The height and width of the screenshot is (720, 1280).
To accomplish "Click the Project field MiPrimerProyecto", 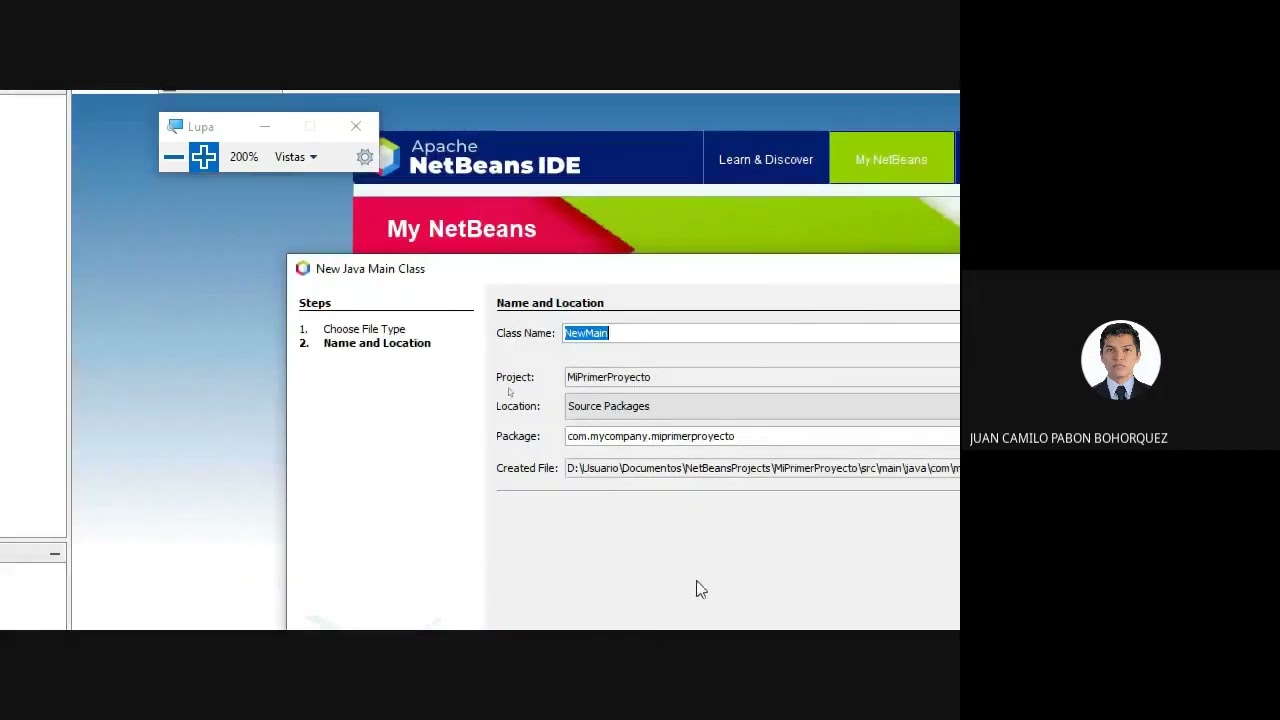I will tap(761, 377).
